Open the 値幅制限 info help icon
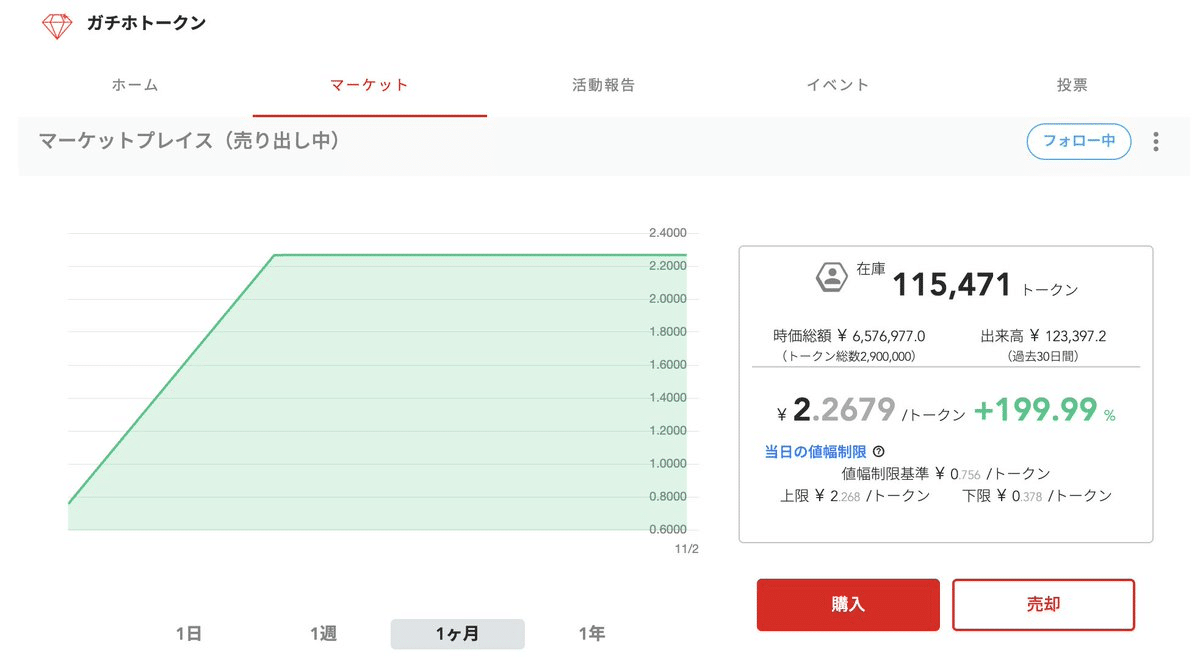1200x669 pixels. pos(878,451)
